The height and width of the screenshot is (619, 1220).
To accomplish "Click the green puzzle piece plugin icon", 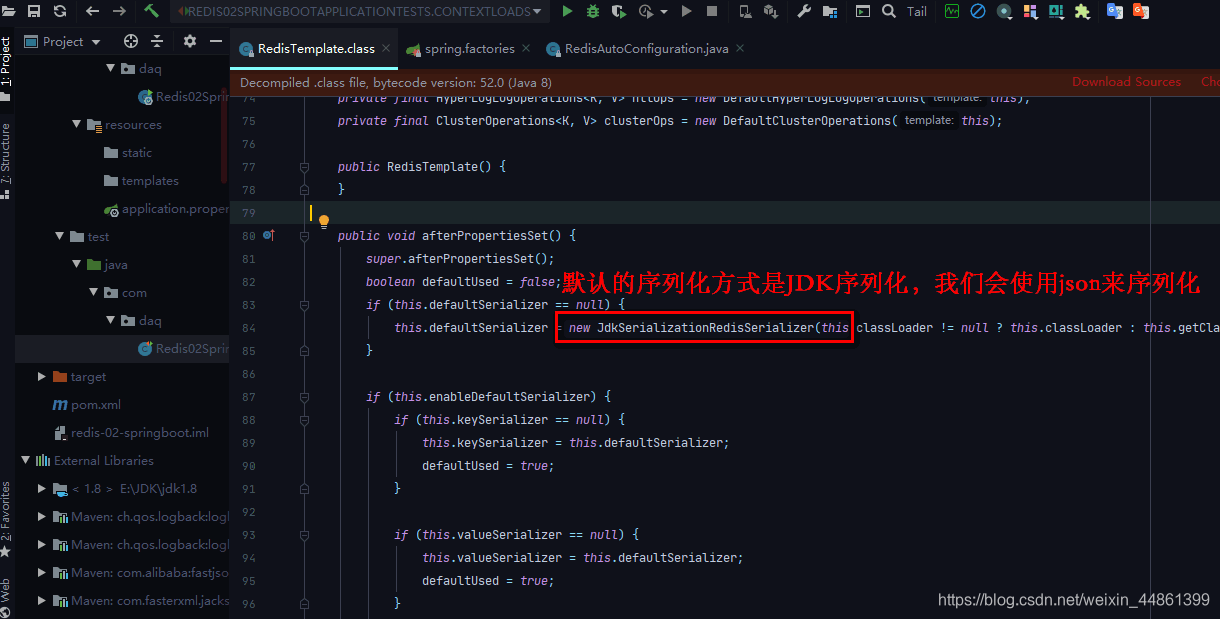I will (1082, 12).
